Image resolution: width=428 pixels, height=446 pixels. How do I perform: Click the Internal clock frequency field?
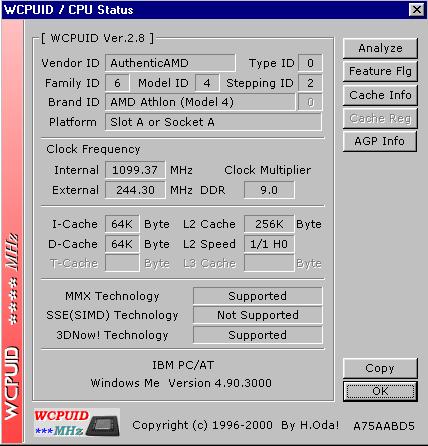pos(135,170)
